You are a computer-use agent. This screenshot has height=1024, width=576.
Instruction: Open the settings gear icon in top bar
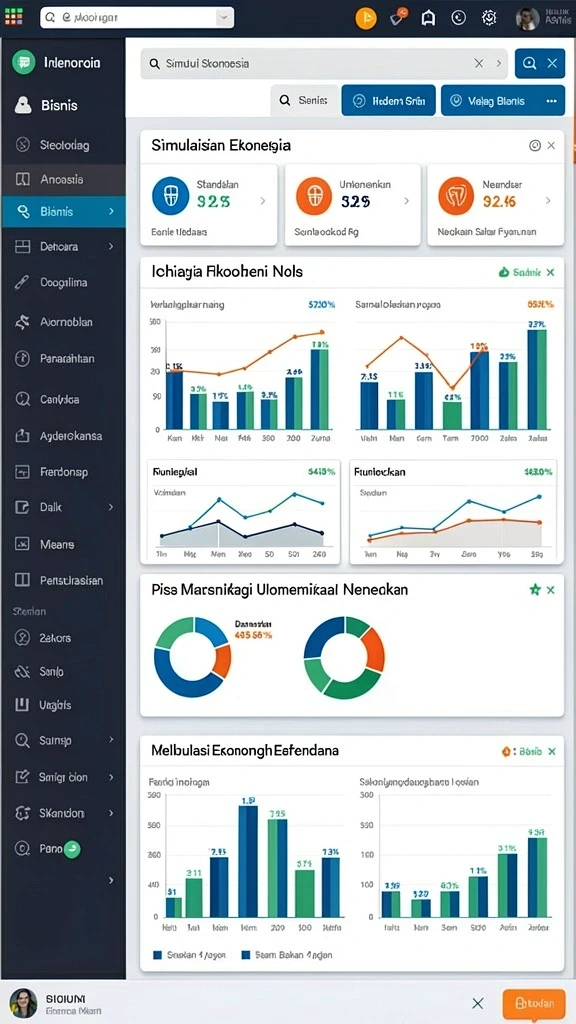tap(489, 18)
